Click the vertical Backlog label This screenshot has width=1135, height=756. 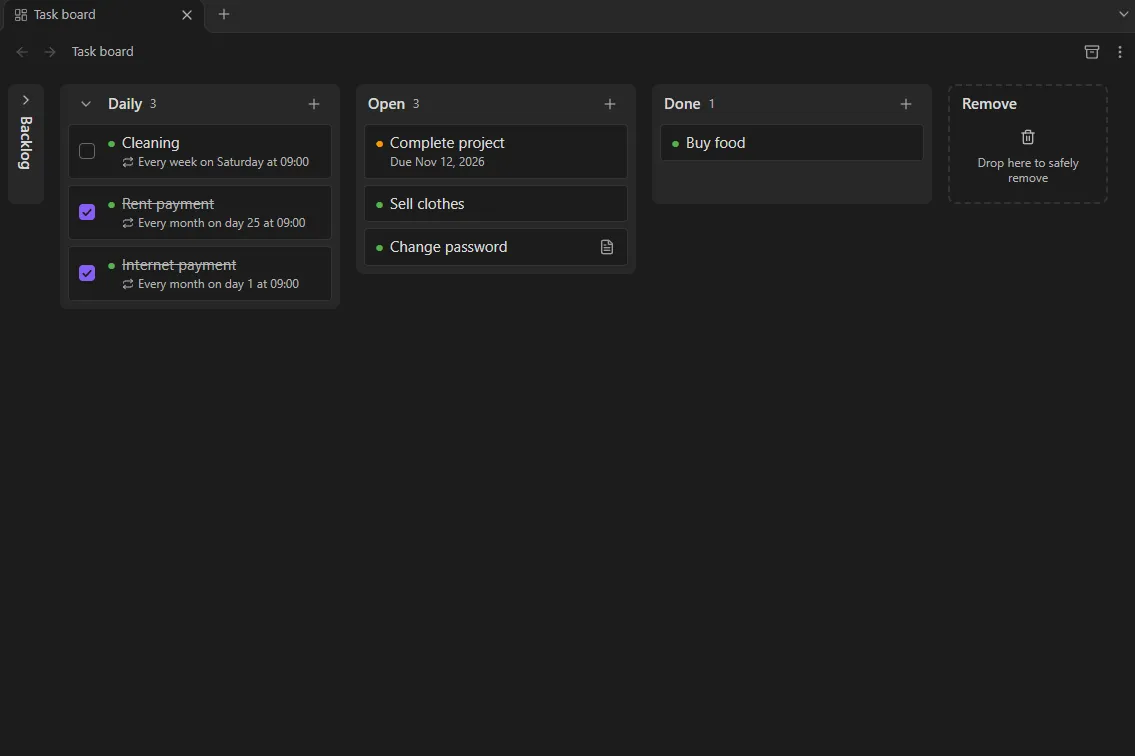[26, 143]
